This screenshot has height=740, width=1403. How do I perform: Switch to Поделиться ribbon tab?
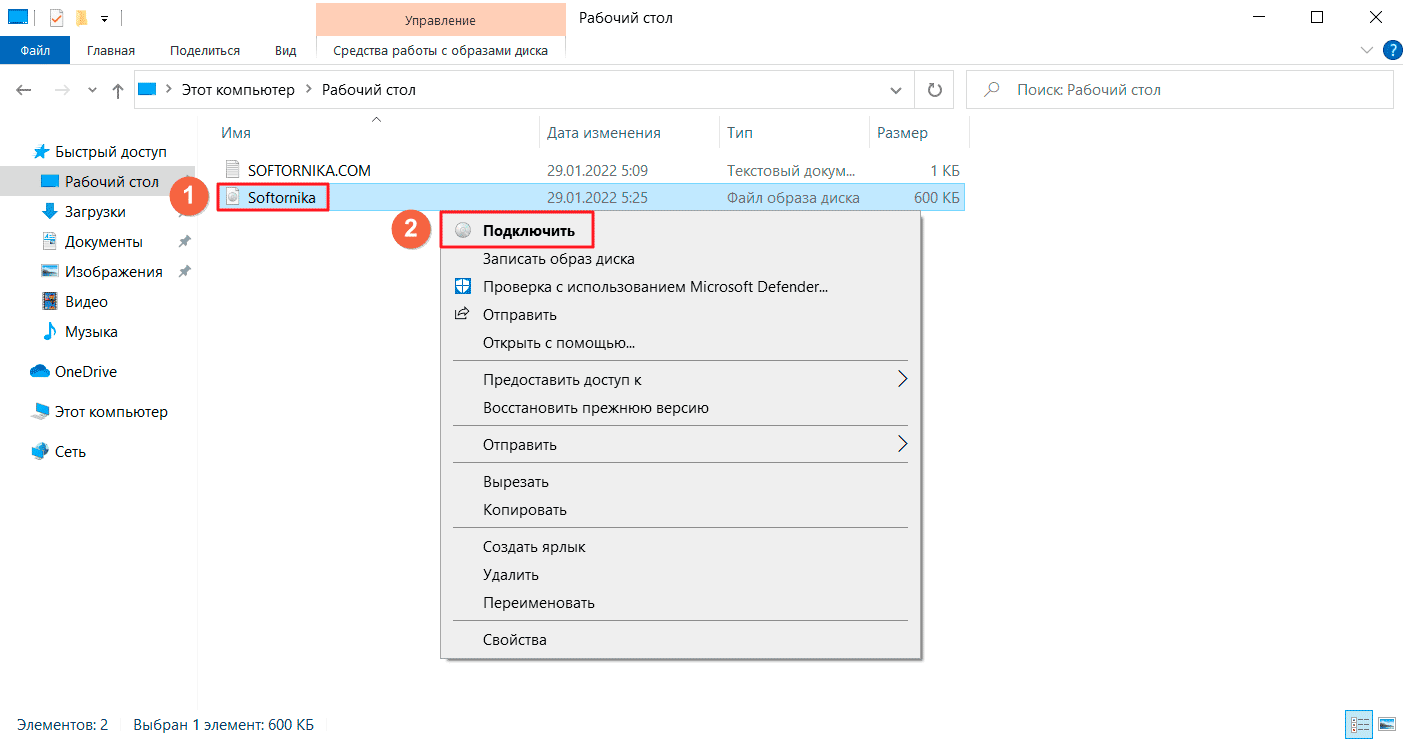pos(205,50)
